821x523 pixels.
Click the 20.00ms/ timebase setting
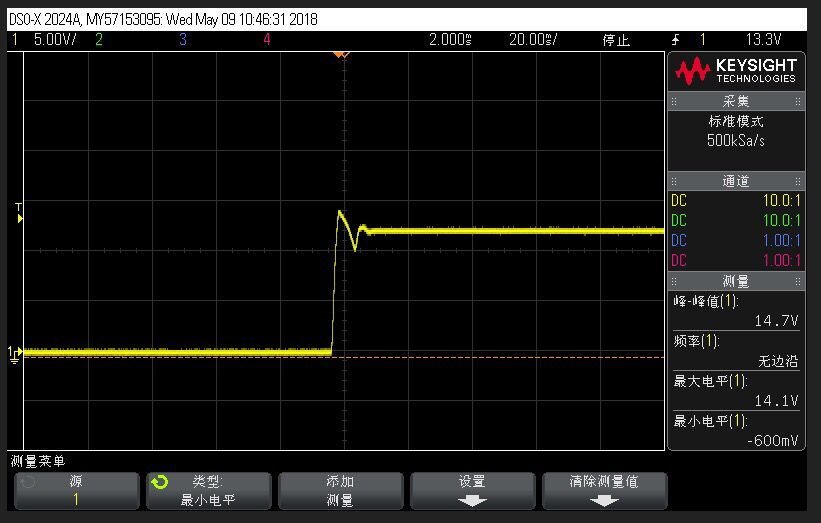pos(533,39)
